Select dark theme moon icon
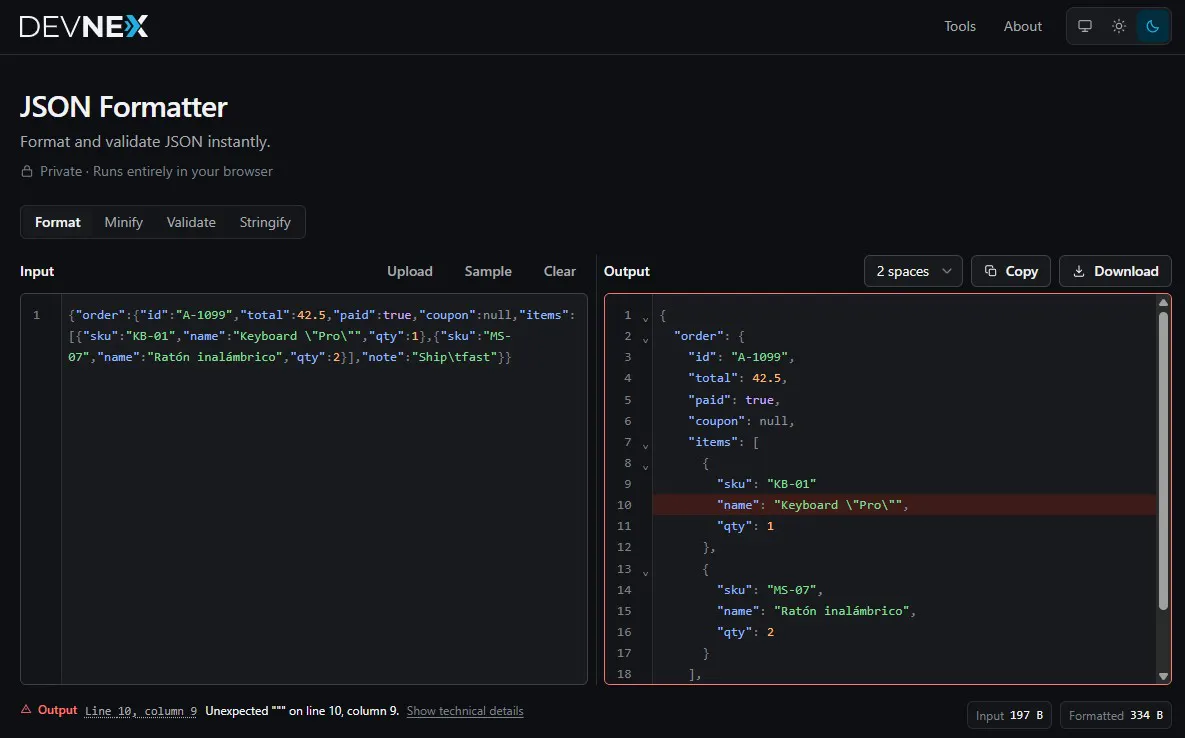The height and width of the screenshot is (738, 1185). click(1153, 26)
